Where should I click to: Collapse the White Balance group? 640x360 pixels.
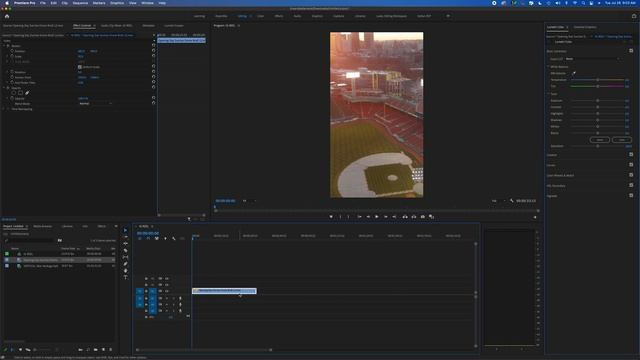pyautogui.click(x=549, y=67)
